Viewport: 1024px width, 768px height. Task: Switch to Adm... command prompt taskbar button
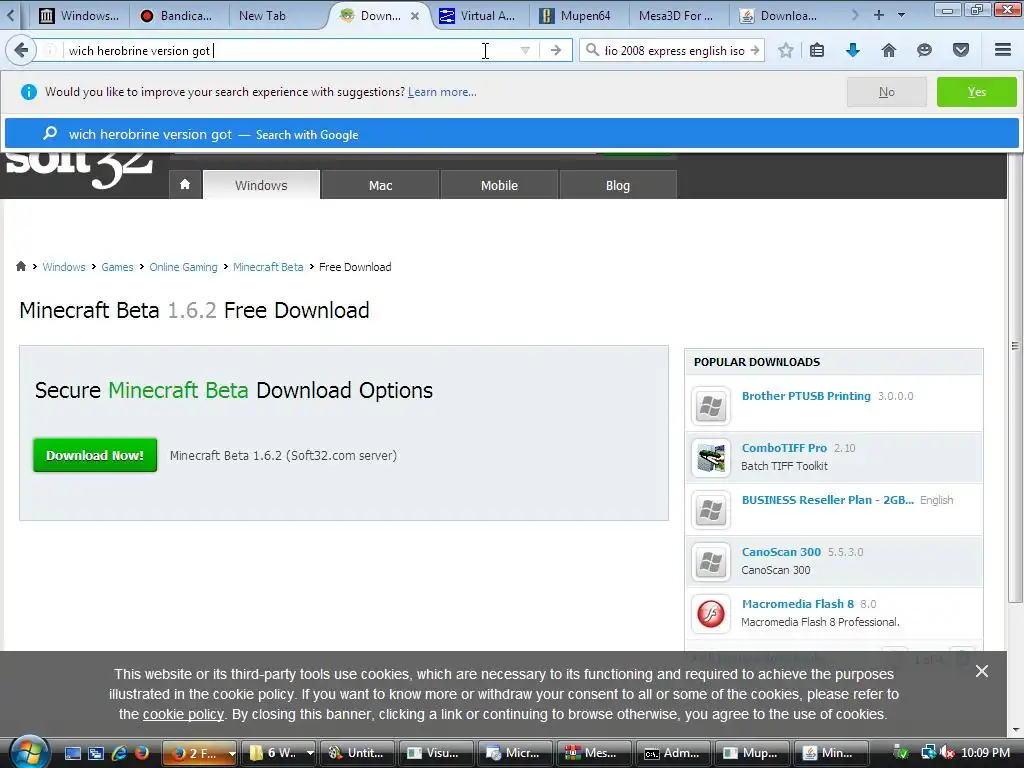(x=674, y=753)
